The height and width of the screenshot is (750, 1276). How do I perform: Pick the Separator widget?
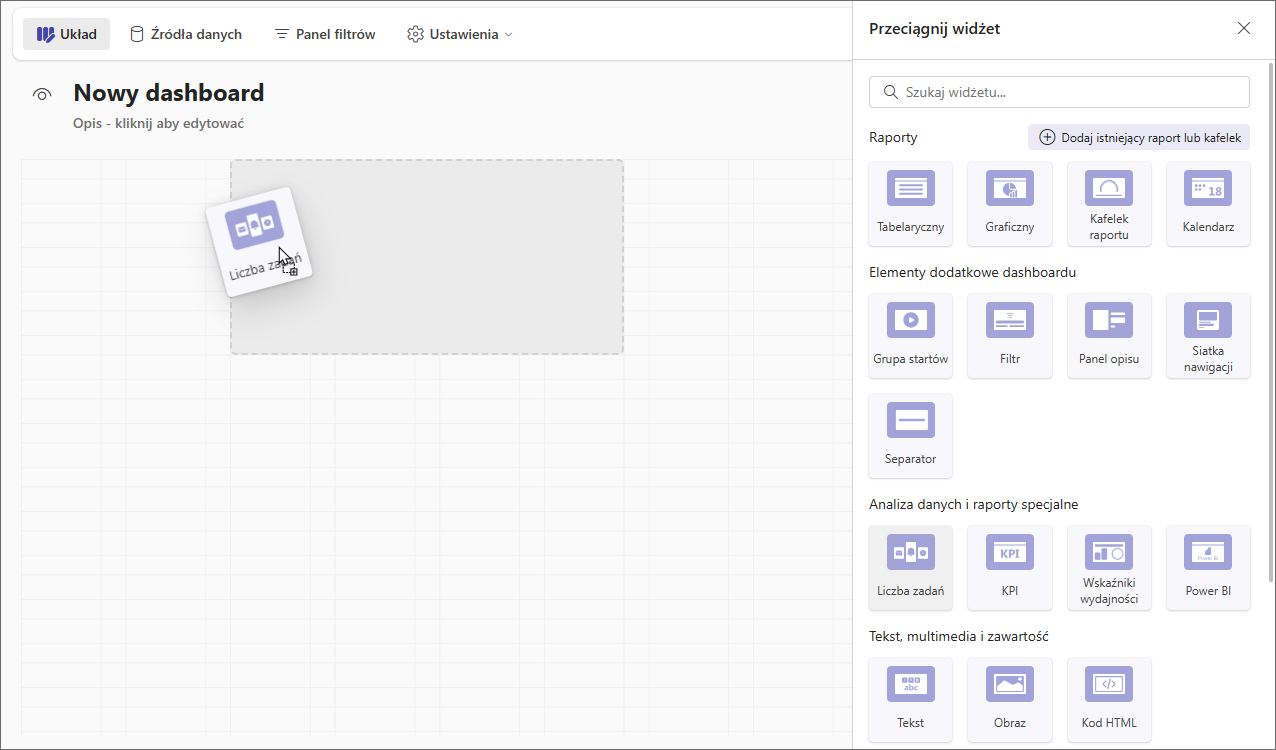click(910, 436)
